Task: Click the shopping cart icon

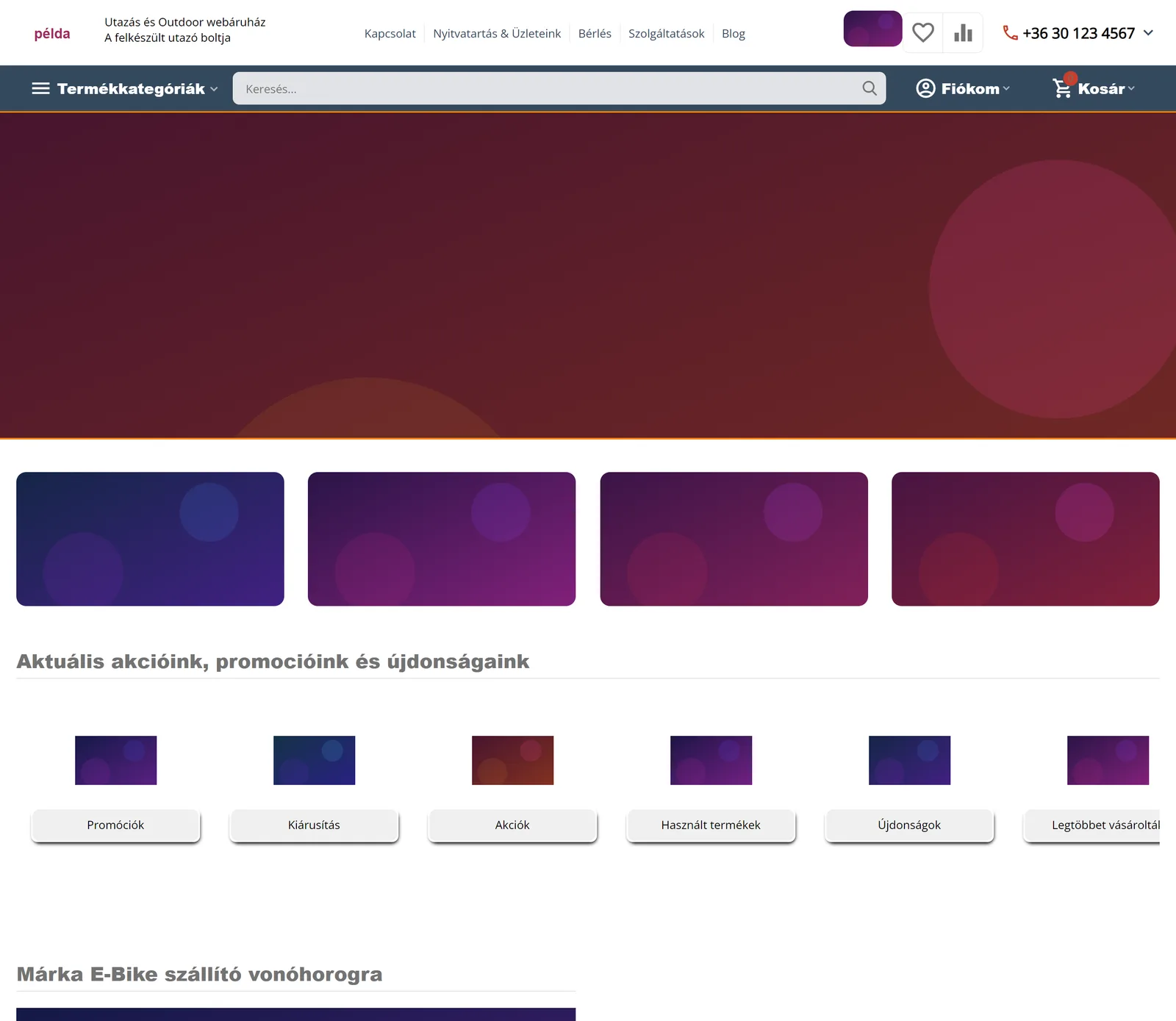Action: click(1062, 88)
